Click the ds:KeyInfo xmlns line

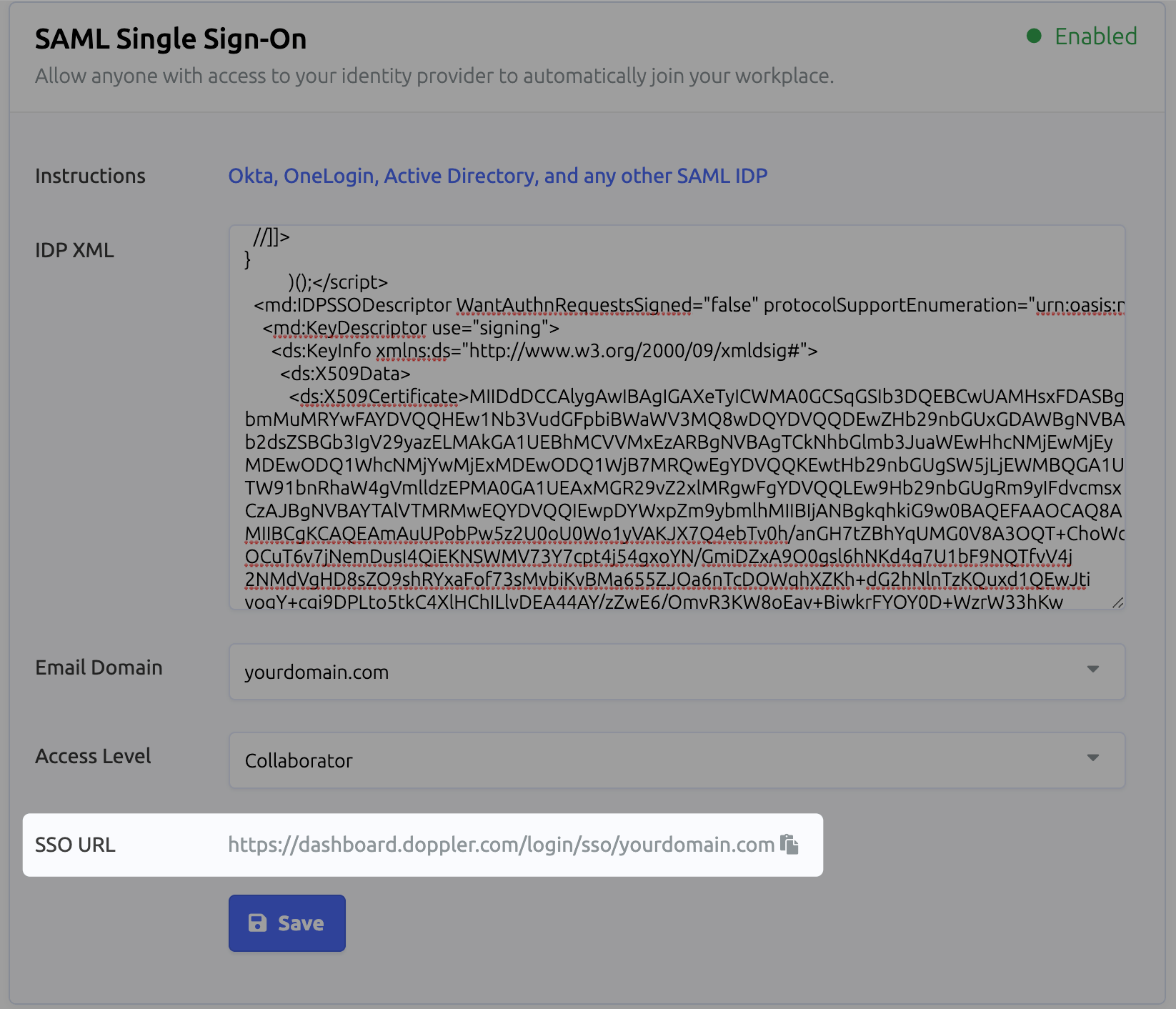point(544,351)
